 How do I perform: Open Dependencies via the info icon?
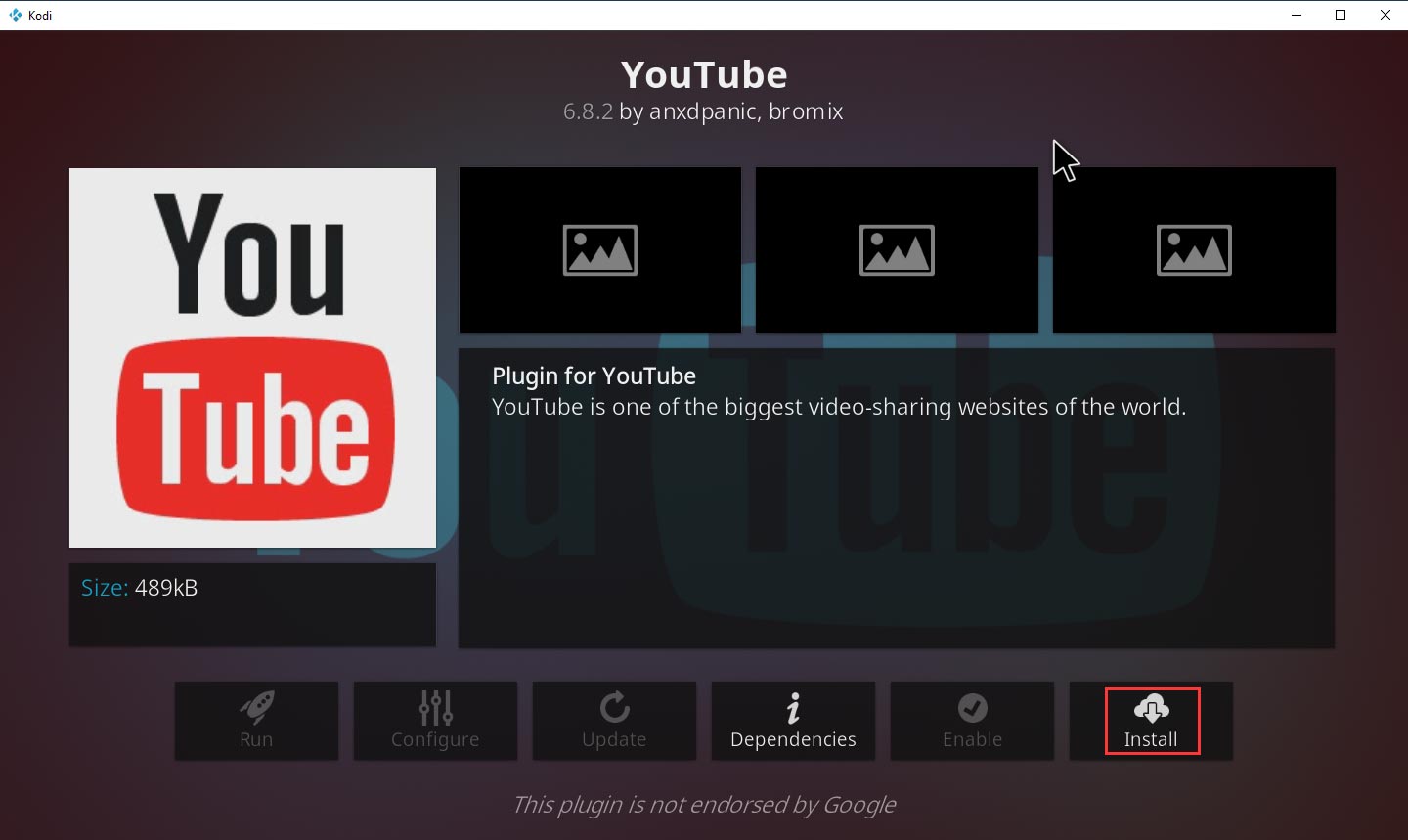click(793, 708)
